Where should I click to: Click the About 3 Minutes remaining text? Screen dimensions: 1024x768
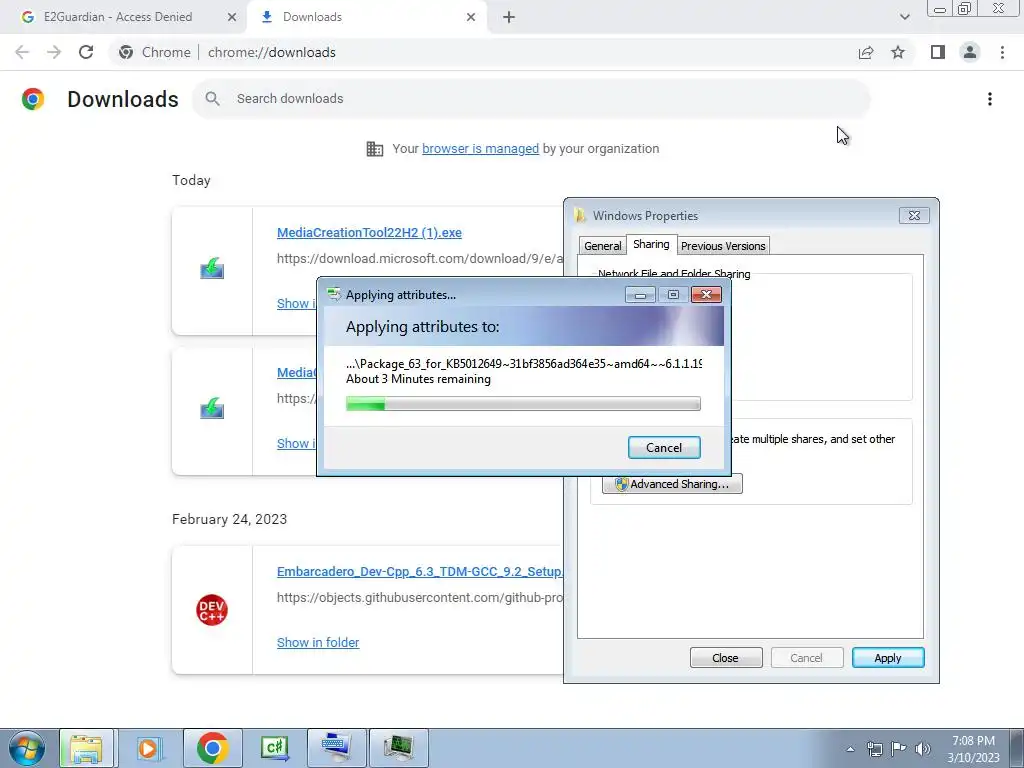(x=419, y=379)
